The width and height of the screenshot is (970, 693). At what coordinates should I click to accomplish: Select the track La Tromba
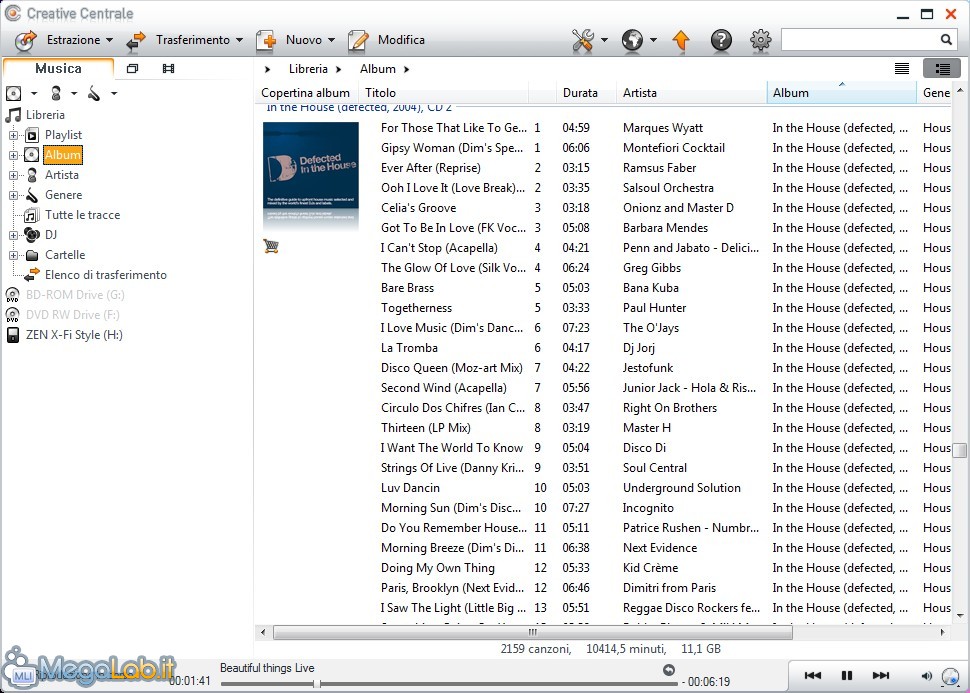coord(409,348)
